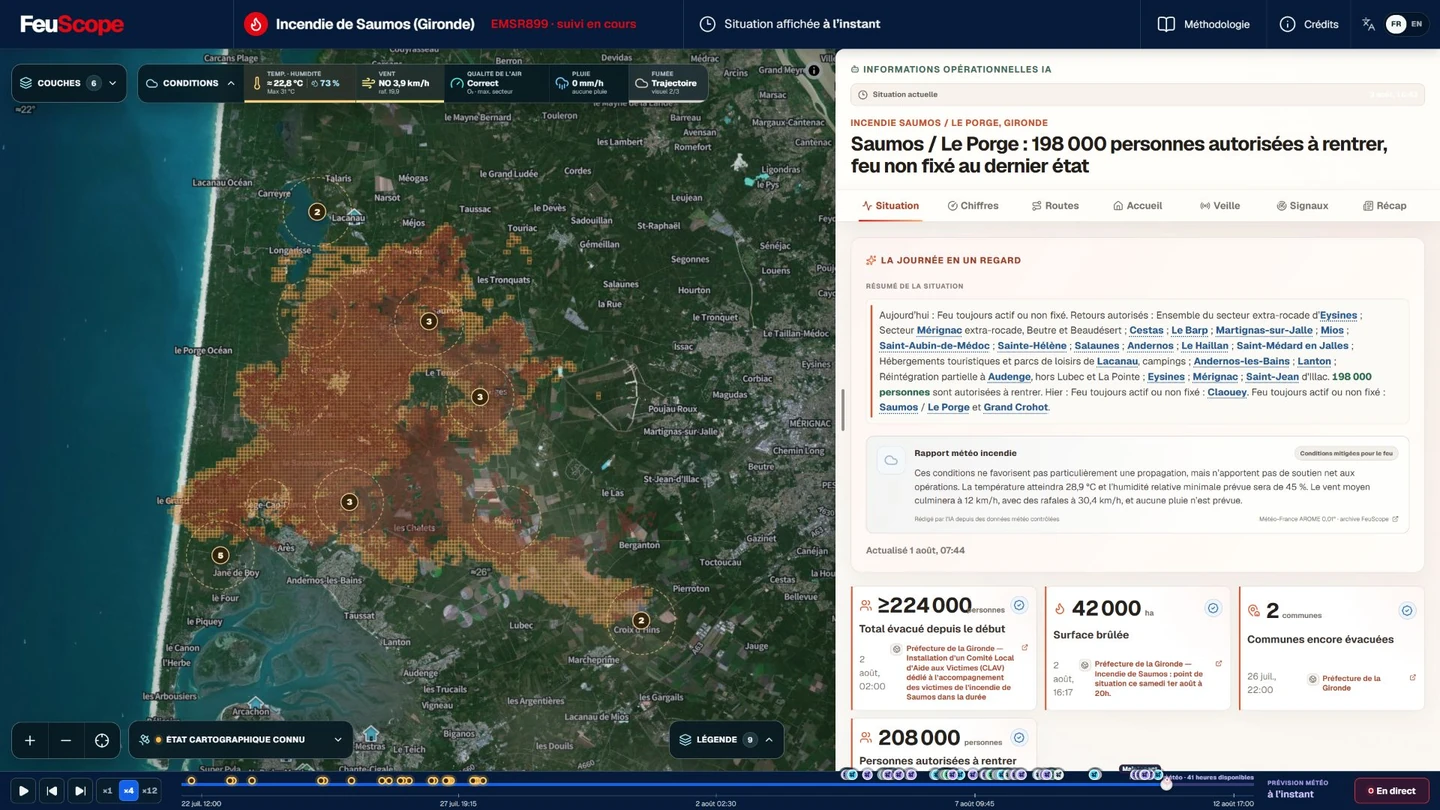Screen dimensions: 1440x810
Task: Open the Veille tab
Action: [1220, 206]
